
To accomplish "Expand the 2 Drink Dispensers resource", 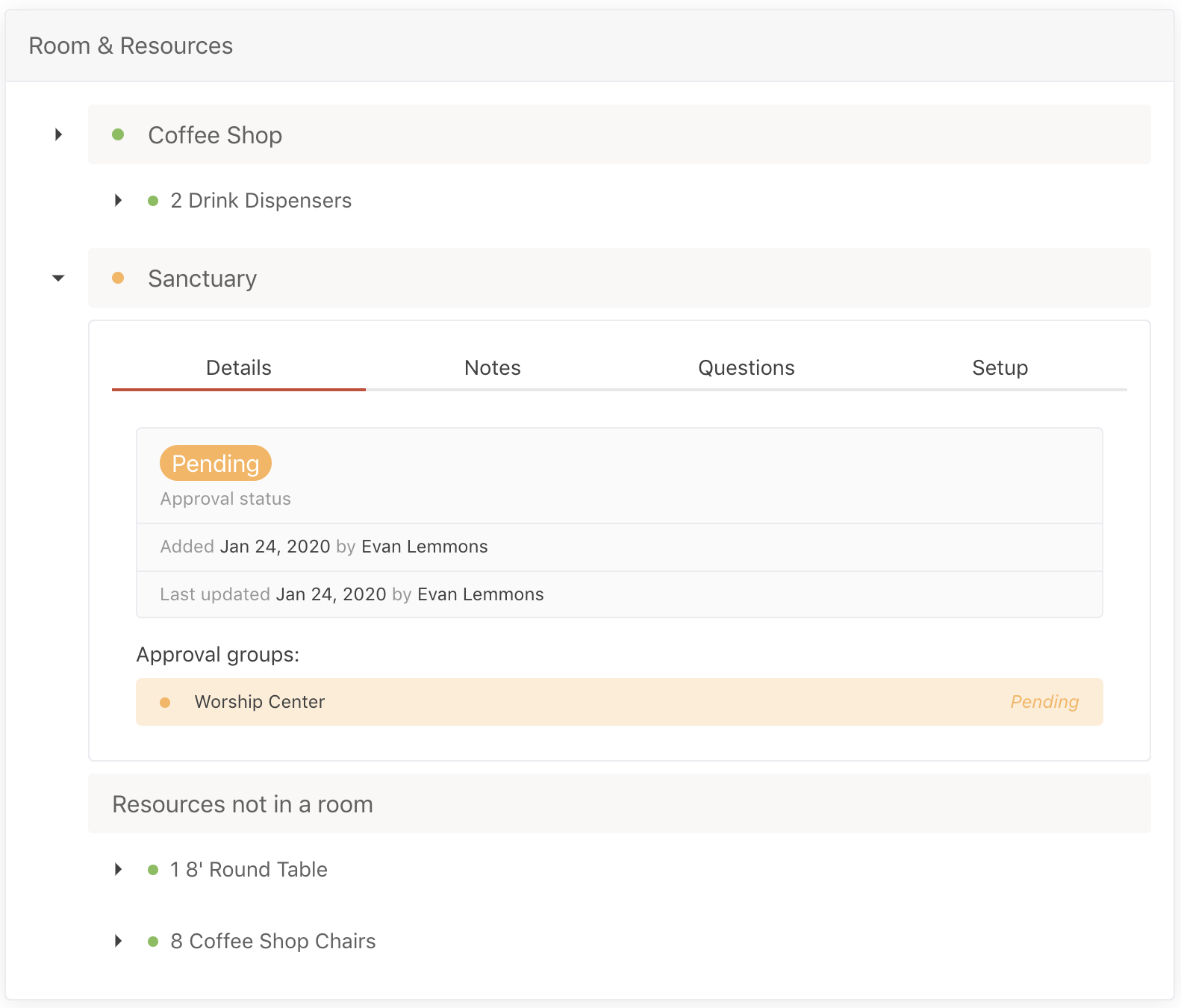I will coord(118,201).
